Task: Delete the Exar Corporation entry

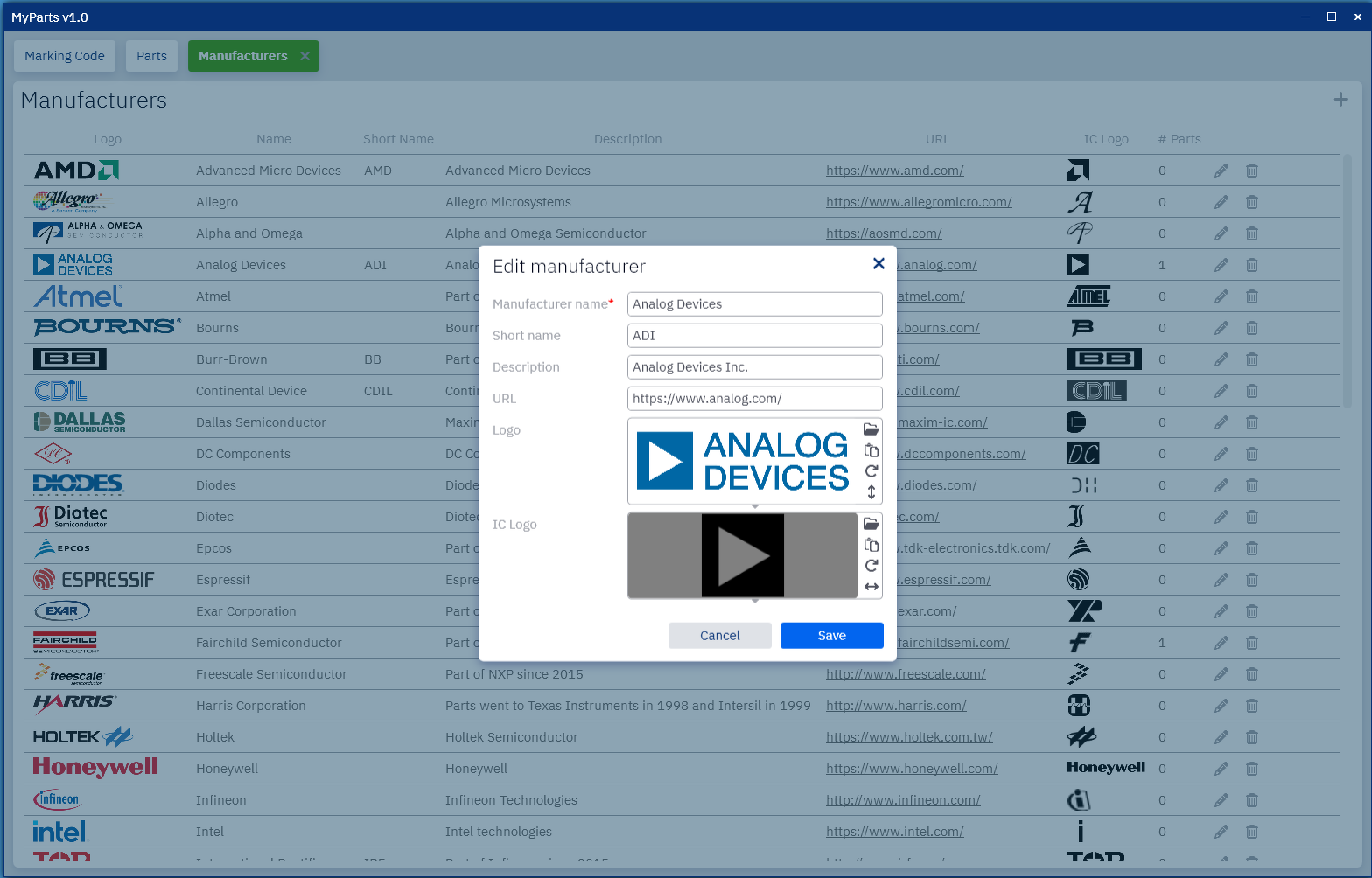Action: pos(1252,611)
